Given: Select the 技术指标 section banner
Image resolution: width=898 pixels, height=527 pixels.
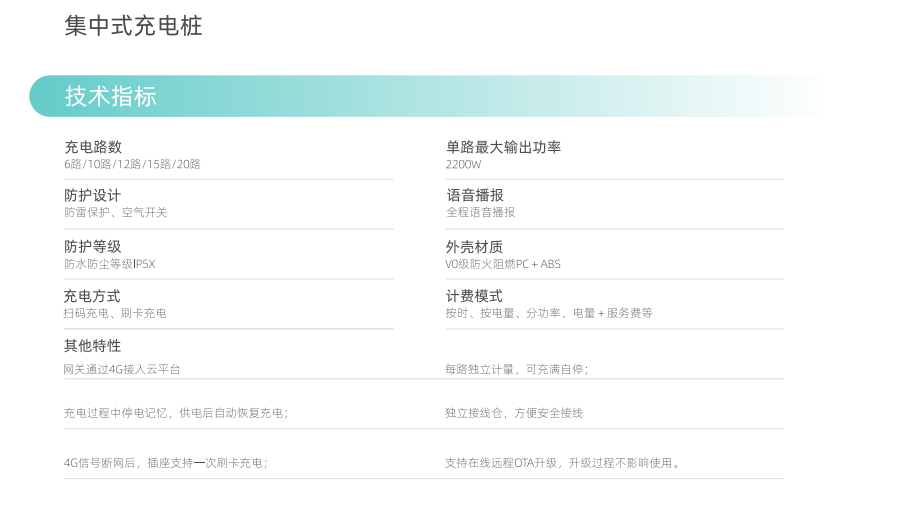Looking at the screenshot, I should 111,97.
